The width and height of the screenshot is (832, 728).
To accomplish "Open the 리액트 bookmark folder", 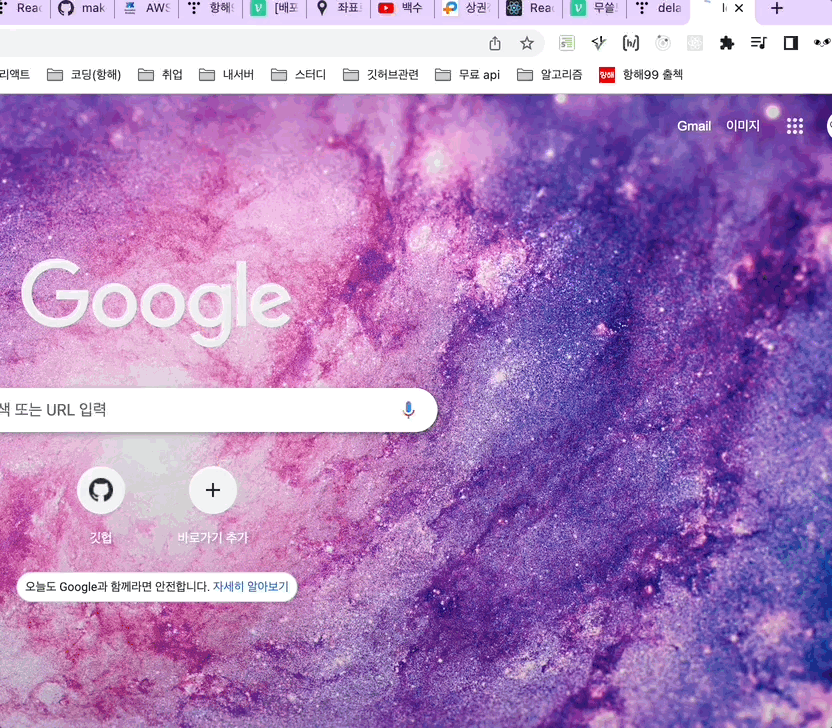I will [15, 75].
